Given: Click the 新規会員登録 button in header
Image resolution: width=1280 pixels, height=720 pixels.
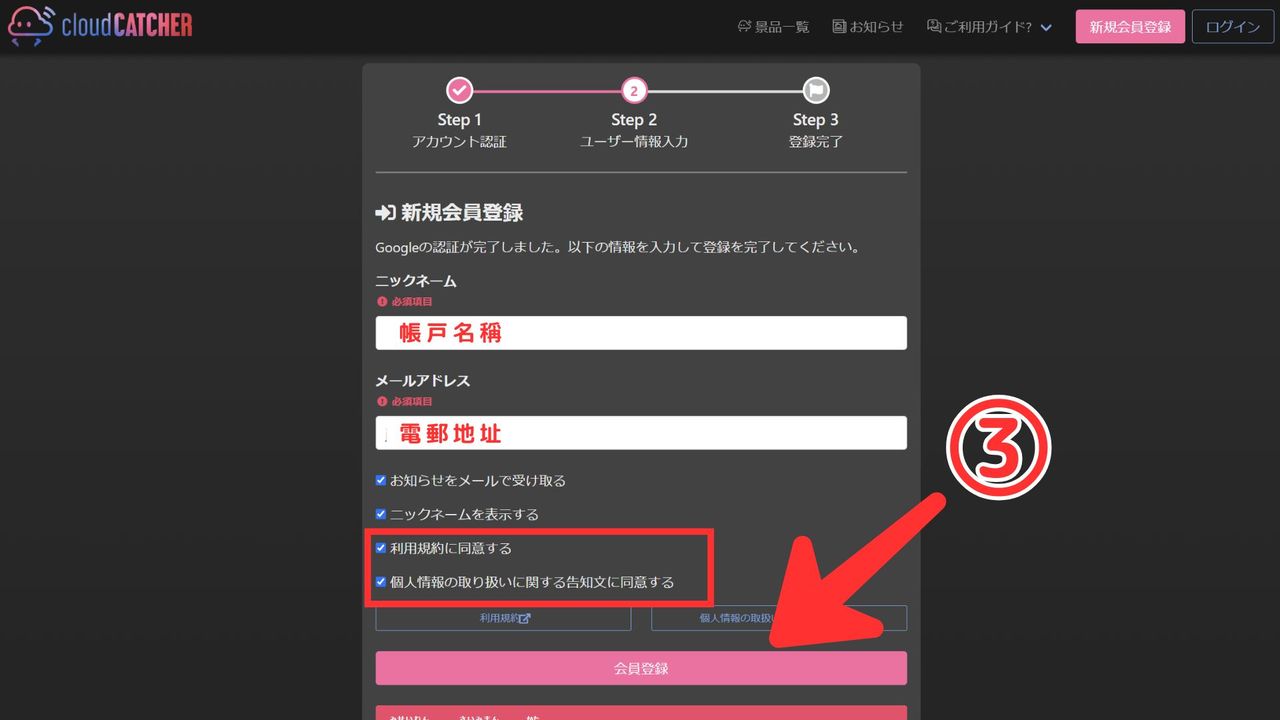Looking at the screenshot, I should pos(1130,27).
